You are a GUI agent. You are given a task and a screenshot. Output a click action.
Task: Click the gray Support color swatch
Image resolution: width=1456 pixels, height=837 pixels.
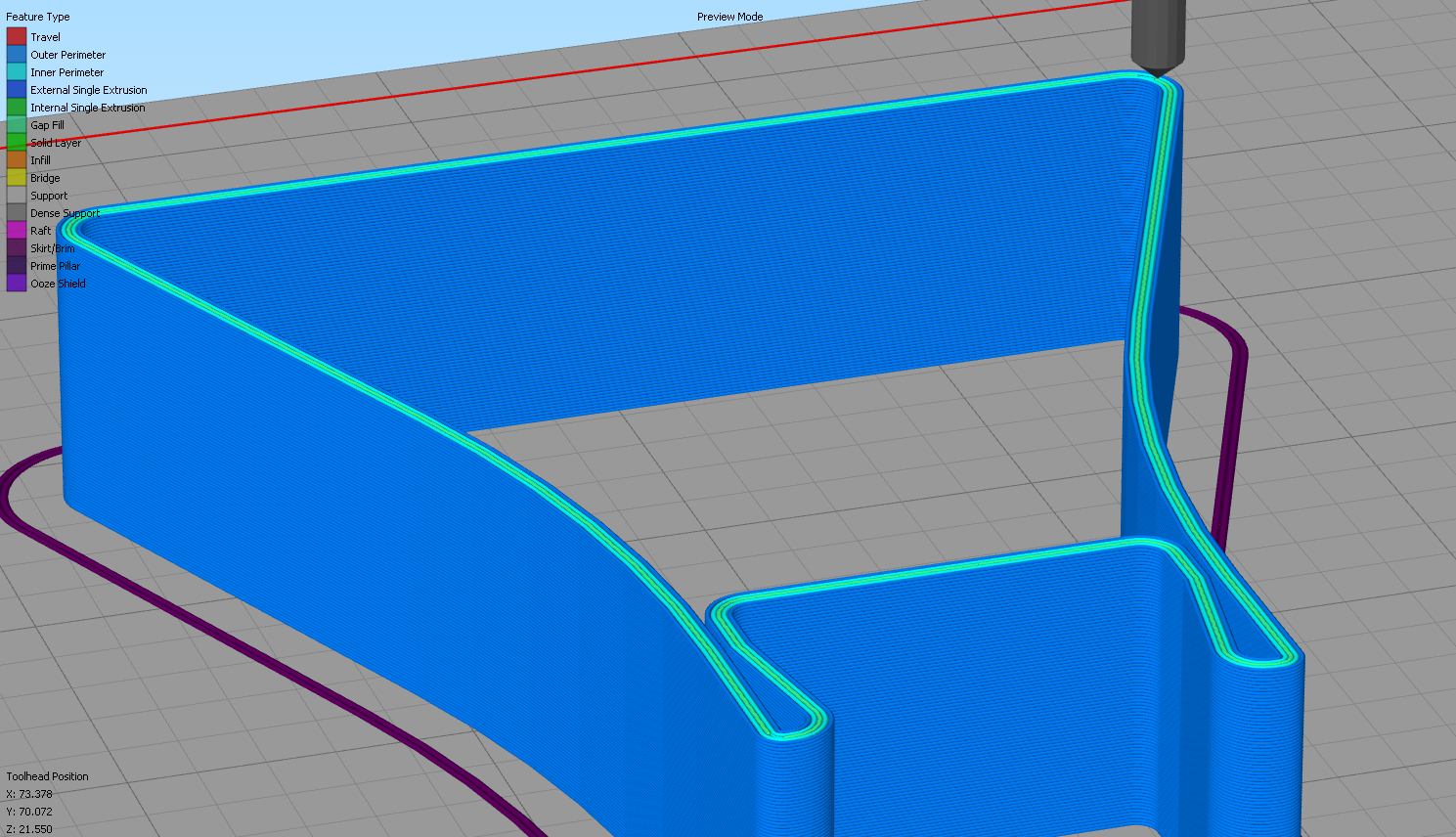pyautogui.click(x=17, y=196)
